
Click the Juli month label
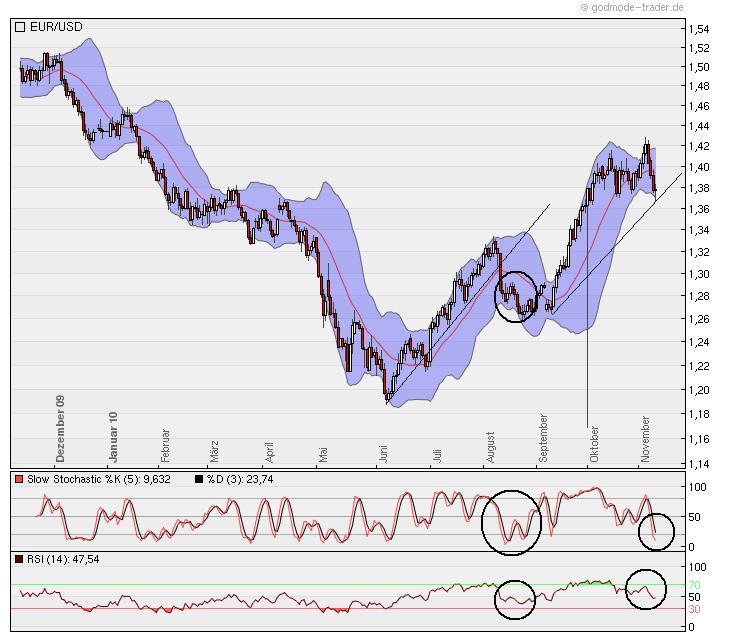tap(437, 455)
